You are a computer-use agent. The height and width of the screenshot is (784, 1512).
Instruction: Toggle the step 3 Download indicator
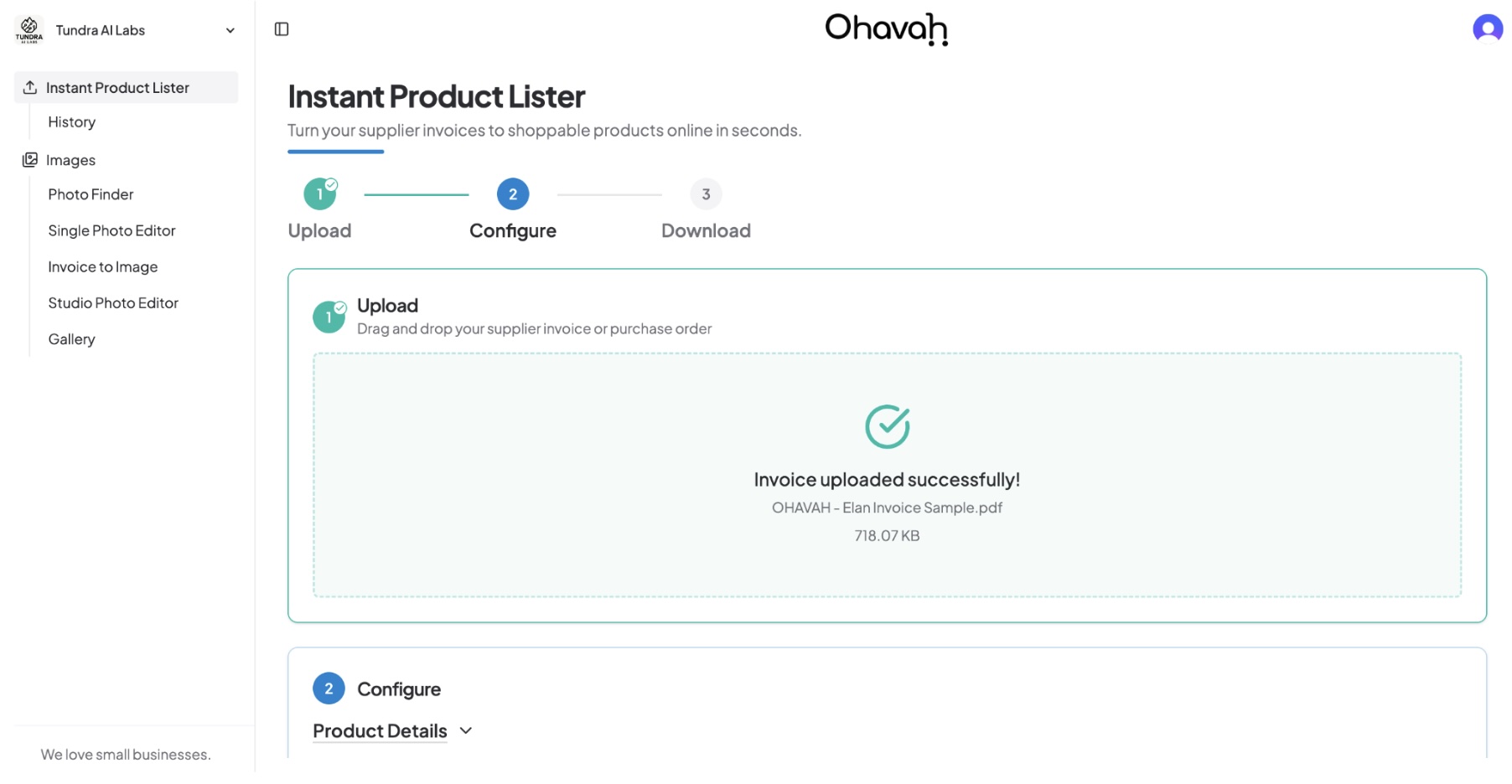click(706, 193)
